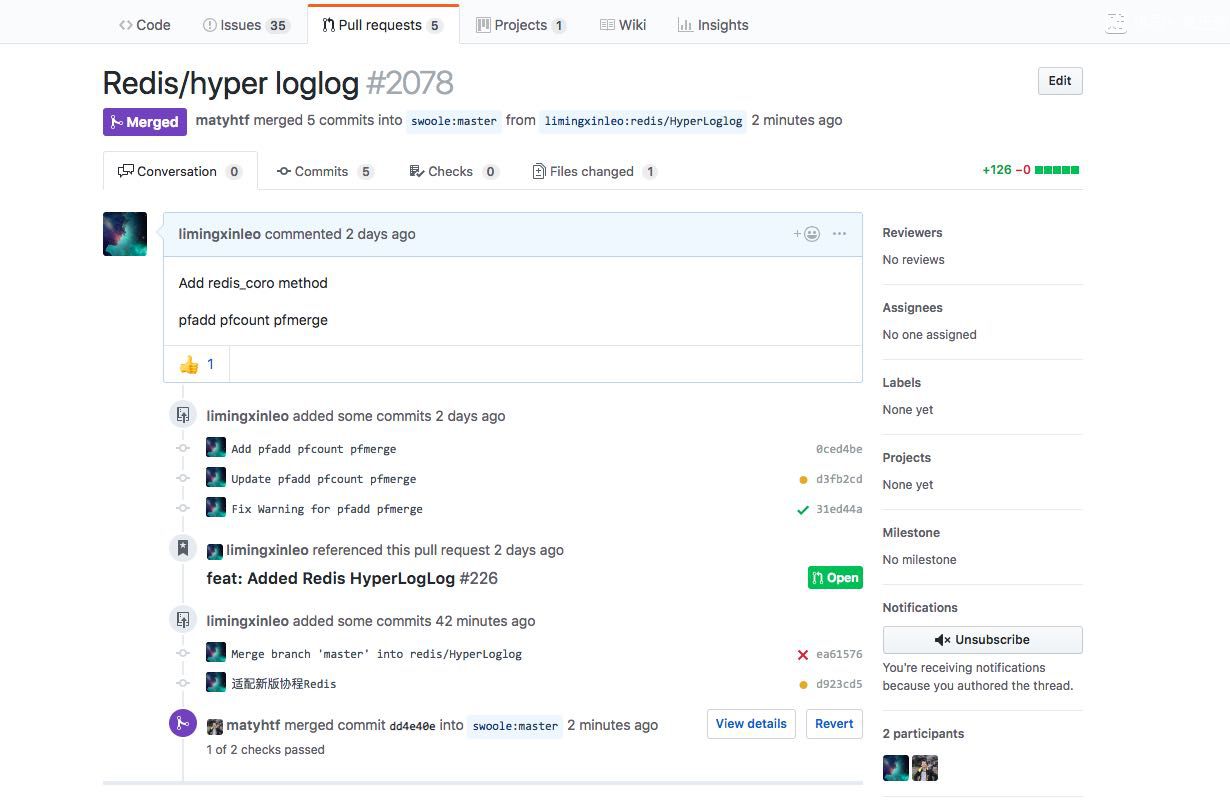
Task: Open comment options ellipsis menu
Action: point(839,234)
